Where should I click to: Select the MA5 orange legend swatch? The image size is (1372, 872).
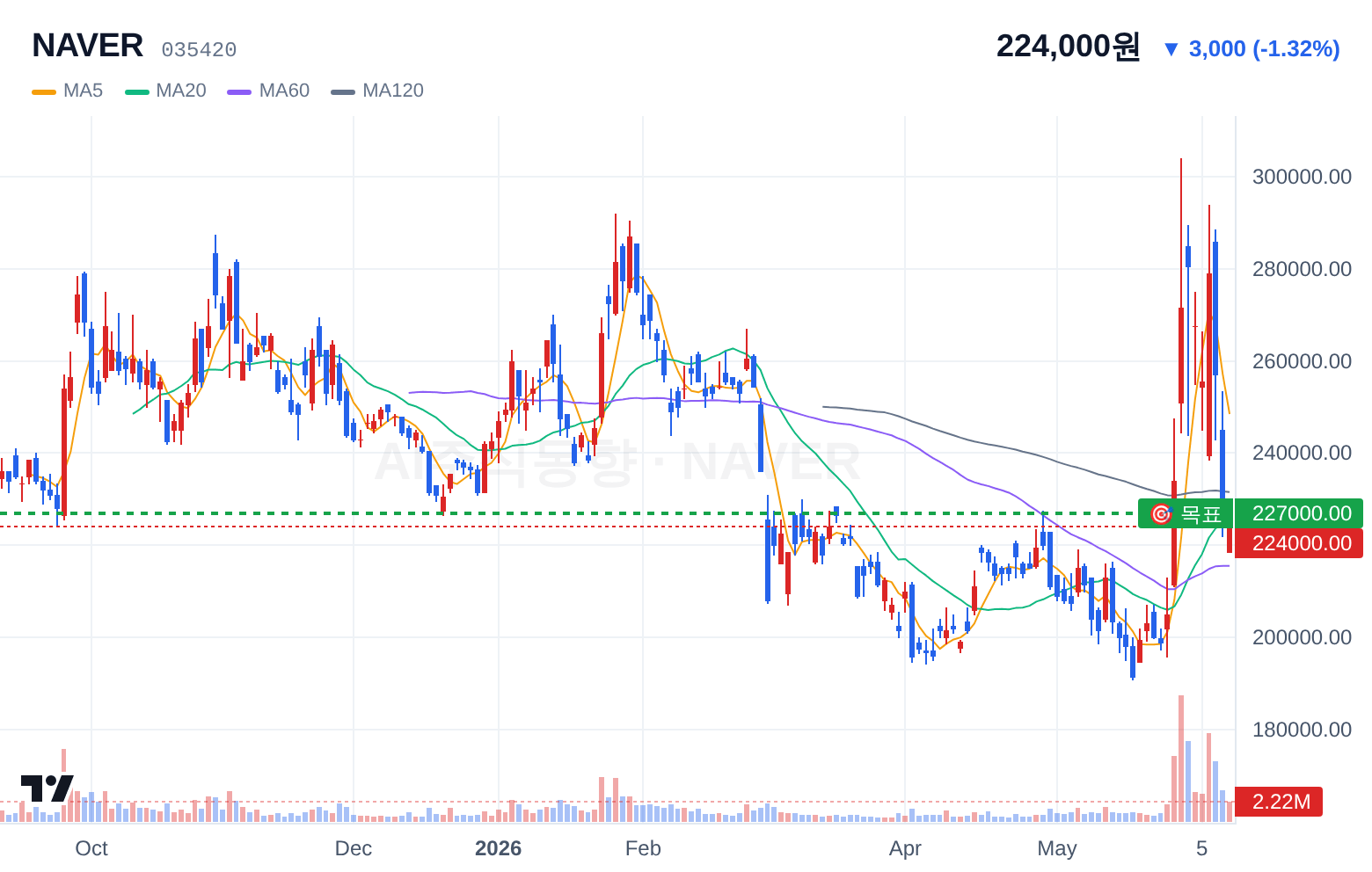coord(44,91)
